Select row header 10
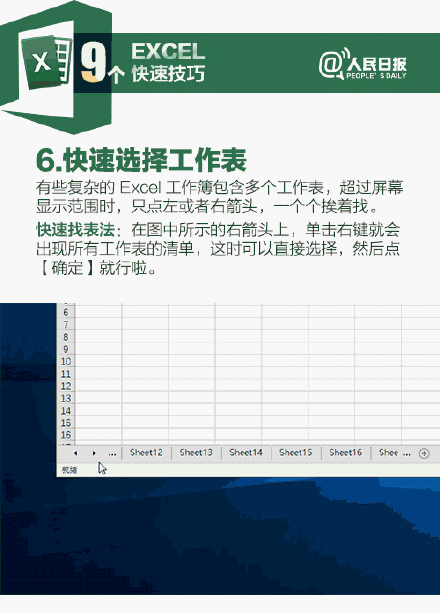 pos(66,361)
